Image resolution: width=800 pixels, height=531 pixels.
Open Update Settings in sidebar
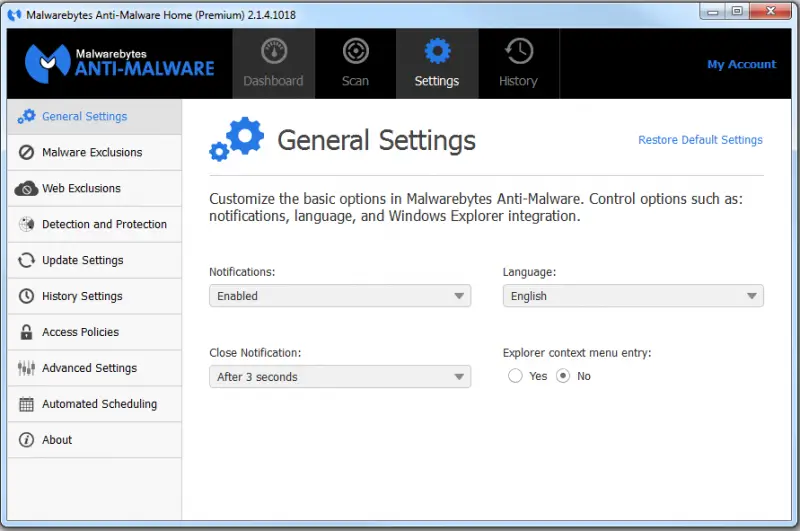[x=95, y=260]
